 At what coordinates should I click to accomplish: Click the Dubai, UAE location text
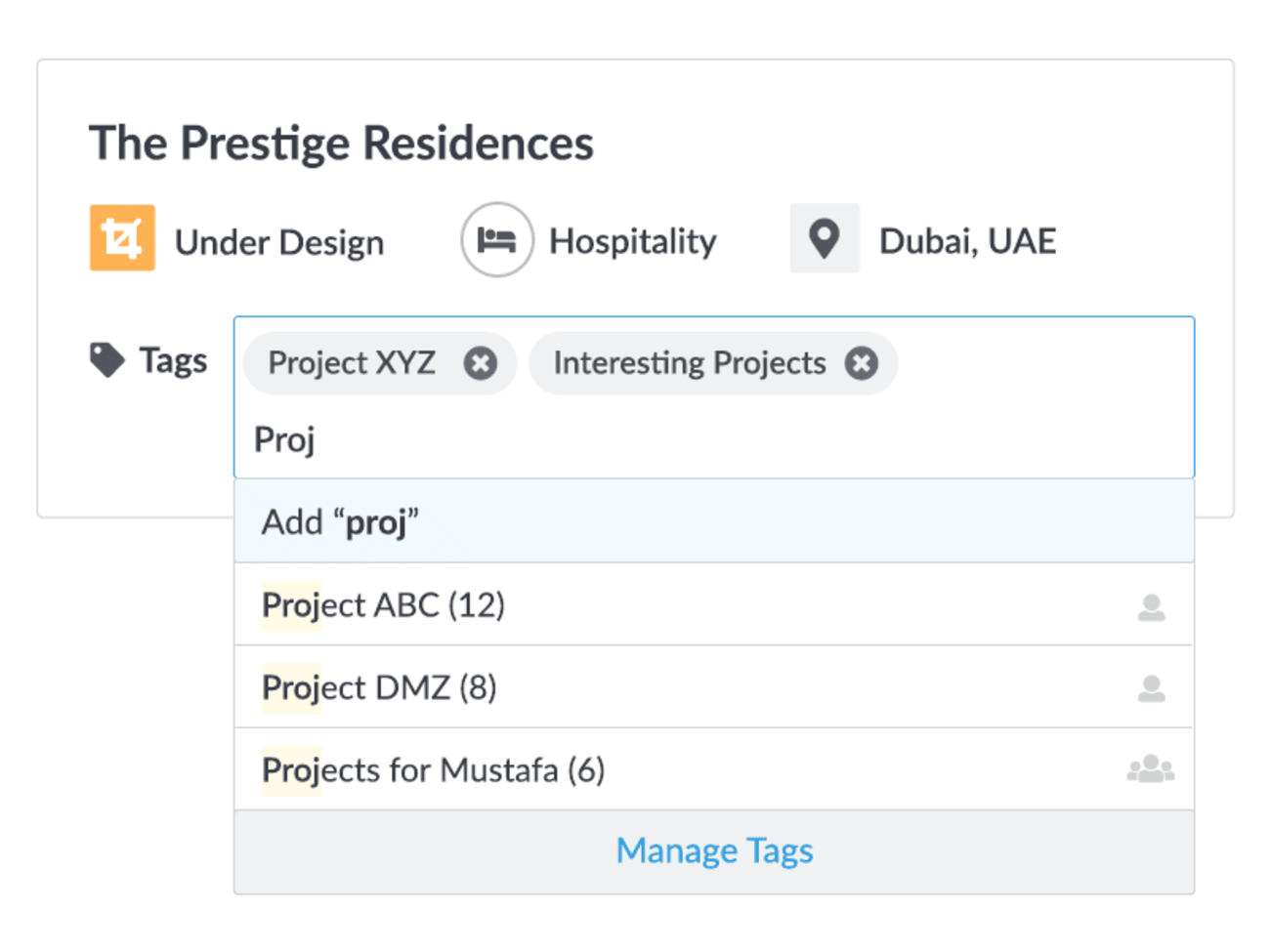pyautogui.click(x=967, y=241)
